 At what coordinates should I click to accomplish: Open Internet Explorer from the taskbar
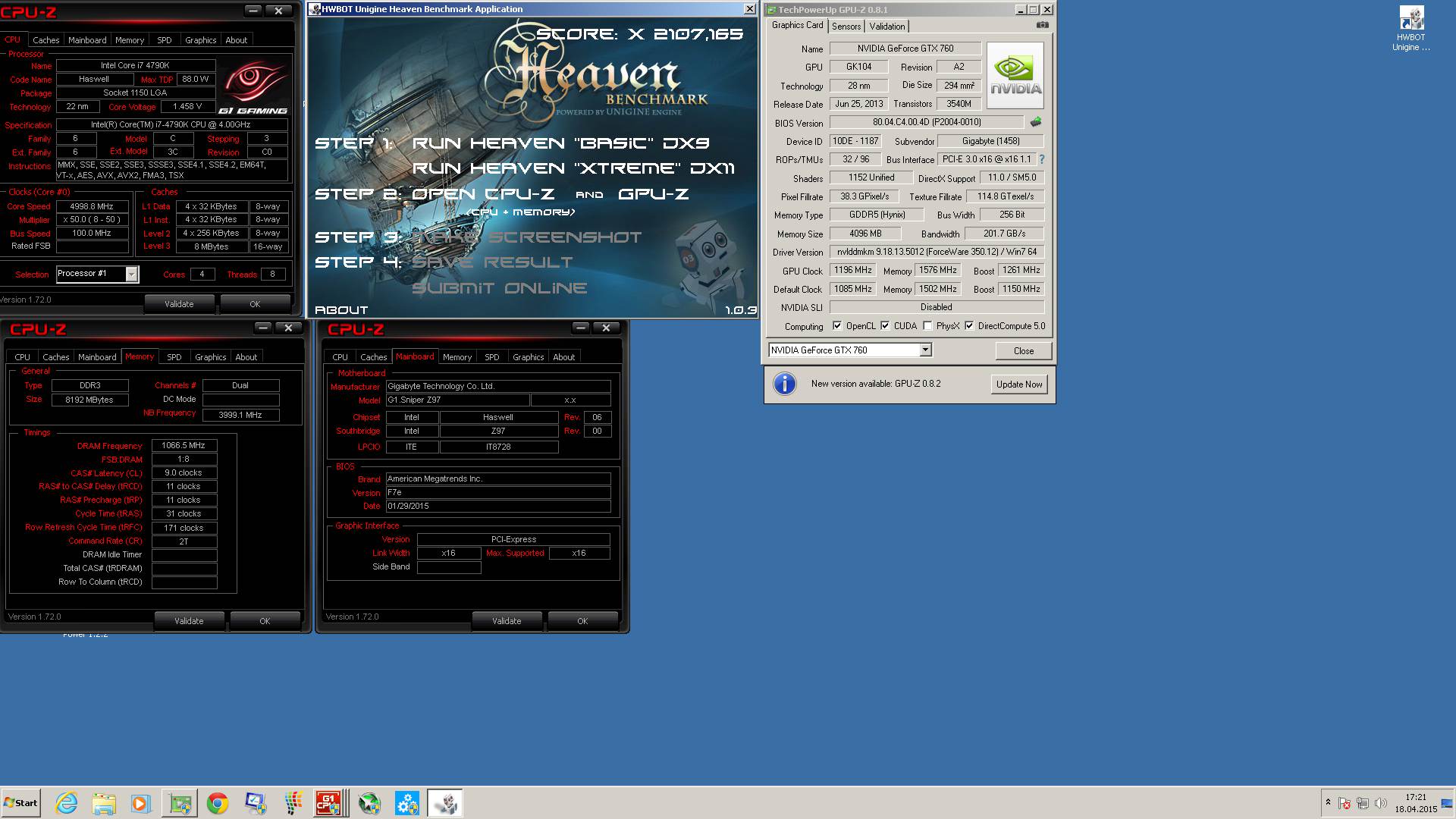tap(67, 803)
